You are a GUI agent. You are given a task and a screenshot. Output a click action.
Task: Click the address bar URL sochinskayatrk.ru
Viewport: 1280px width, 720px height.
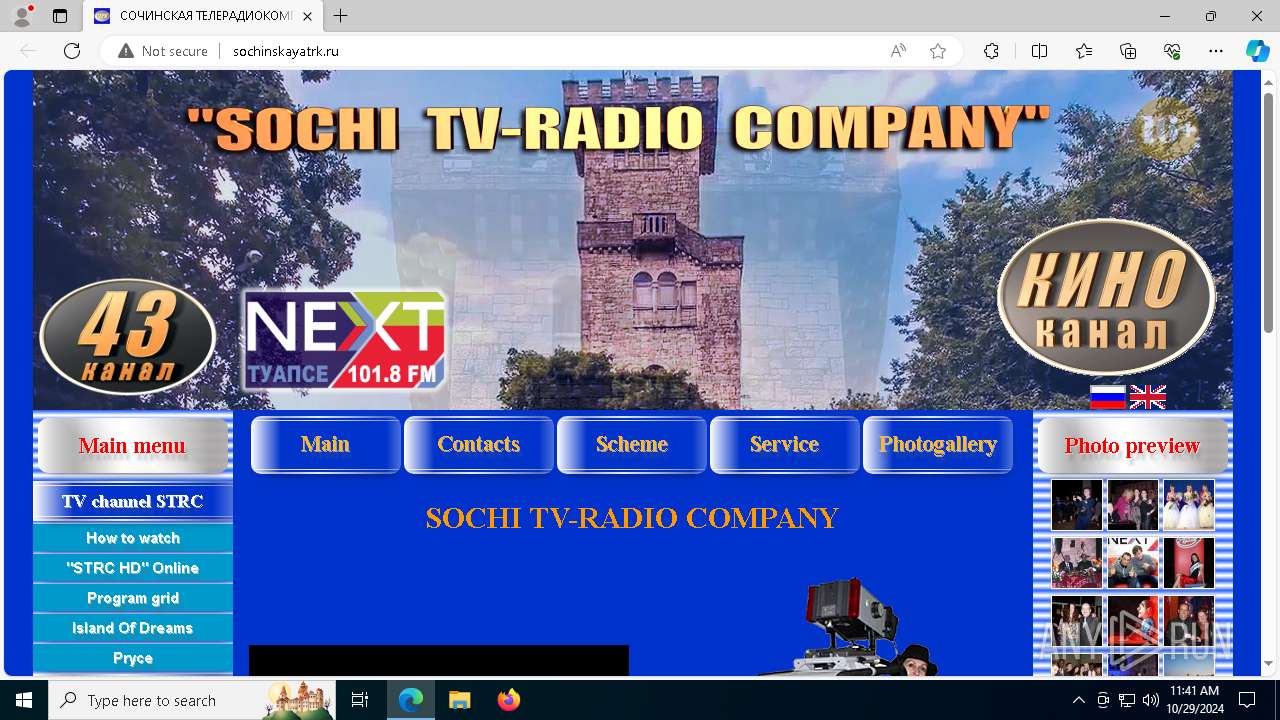click(x=286, y=51)
